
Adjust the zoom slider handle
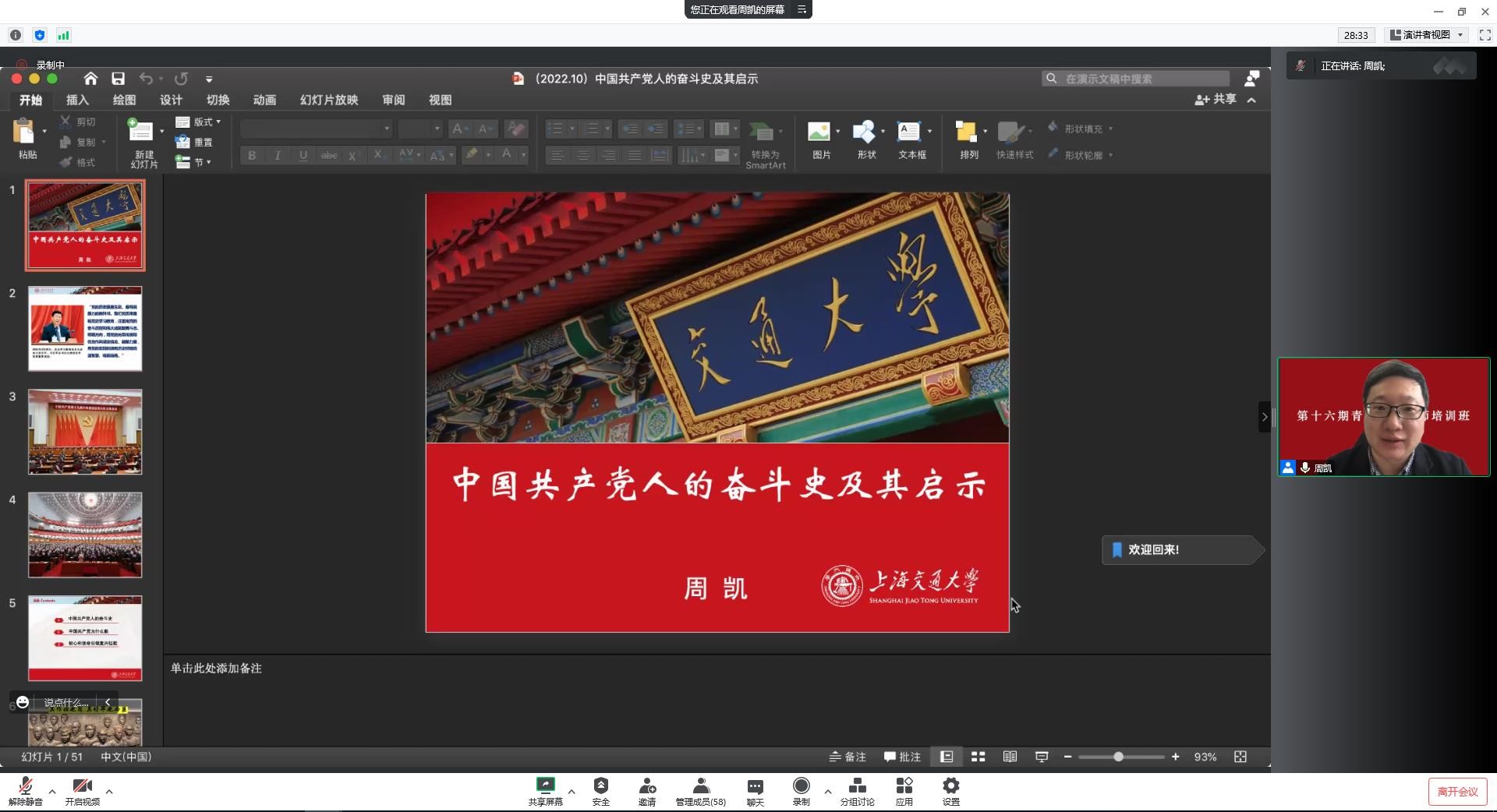1118,757
